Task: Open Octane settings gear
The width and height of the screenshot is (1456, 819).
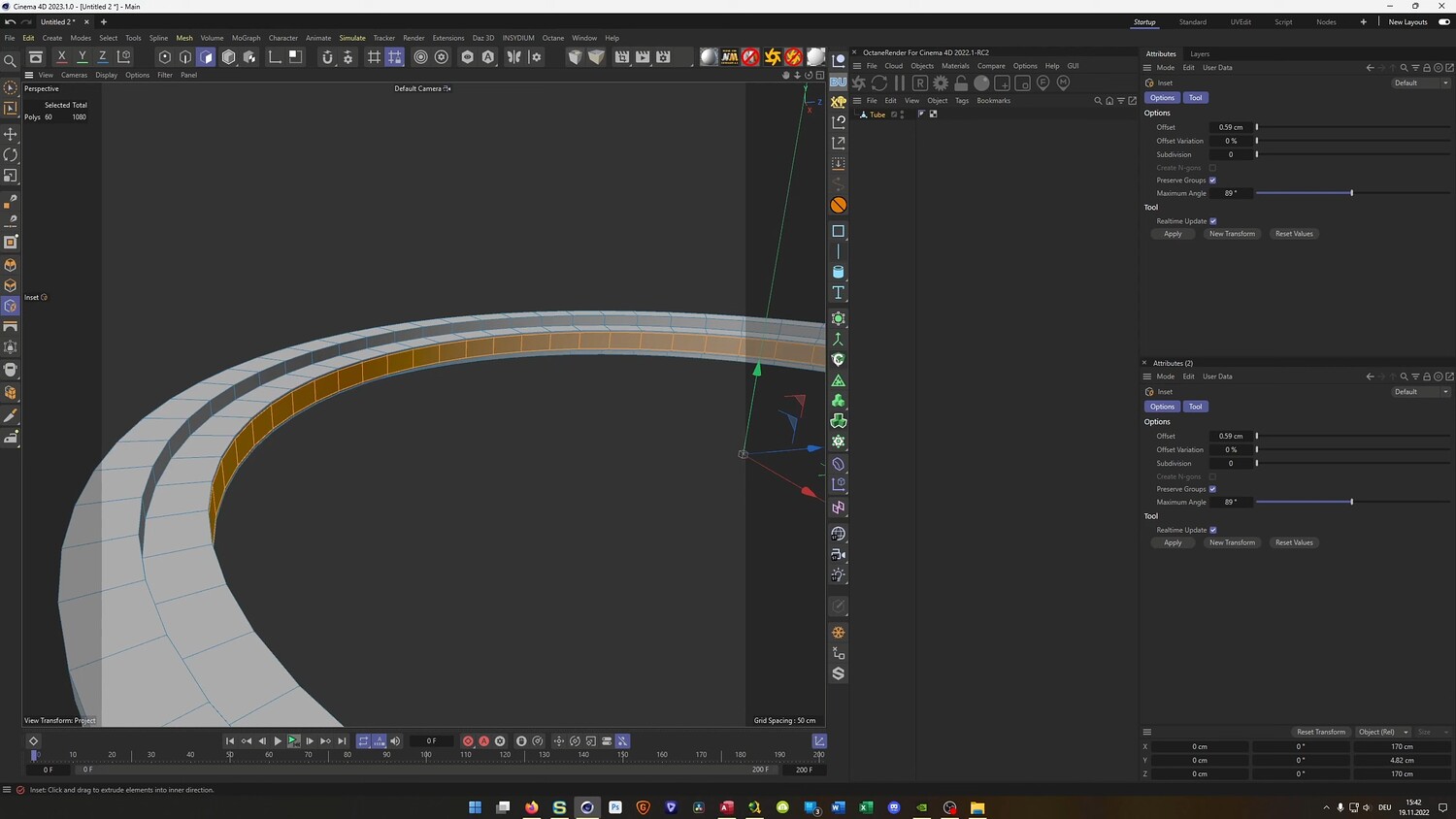Action: tap(941, 83)
